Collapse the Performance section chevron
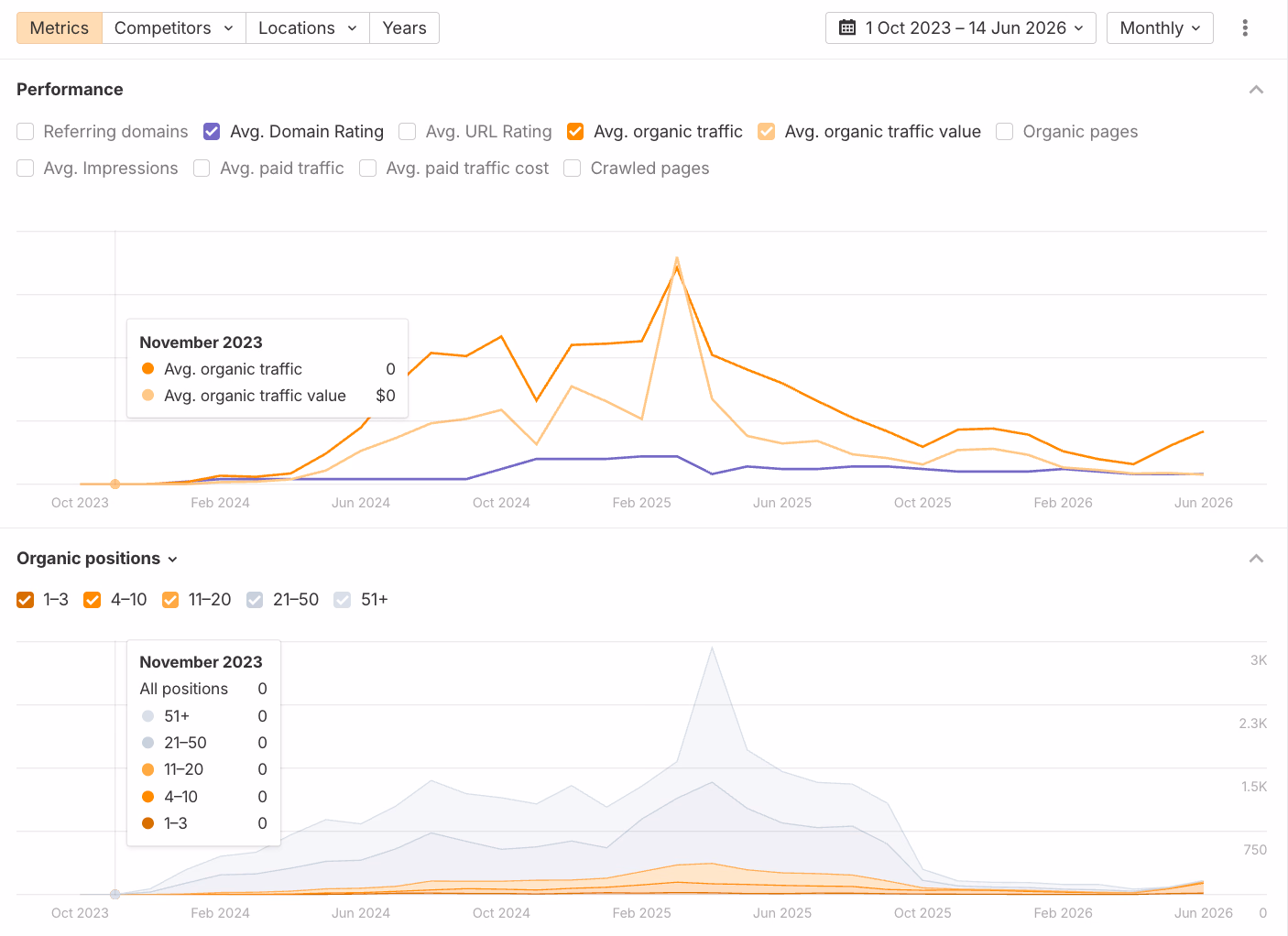Viewport: 1288px width, 936px height. point(1256,90)
